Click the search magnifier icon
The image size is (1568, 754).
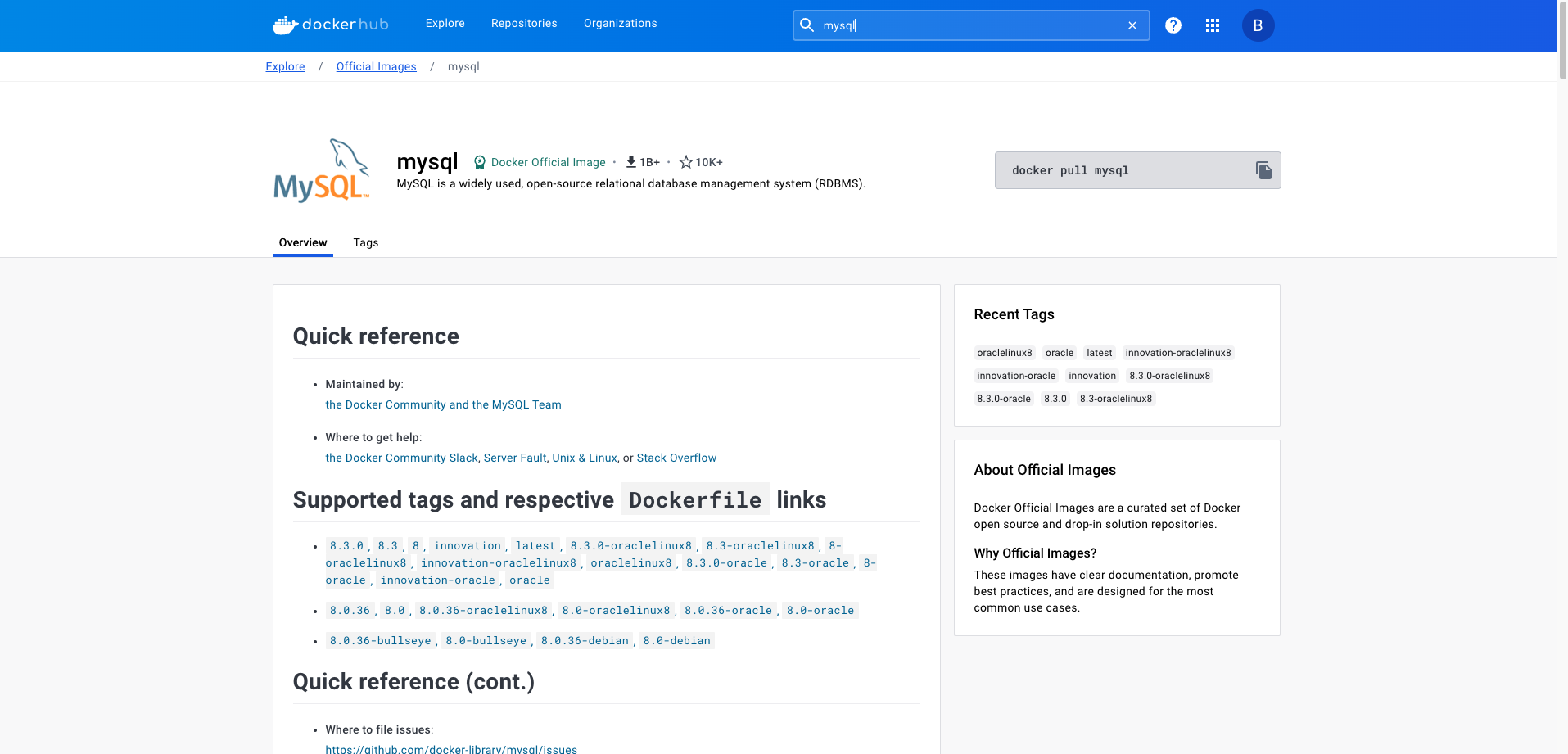807,25
